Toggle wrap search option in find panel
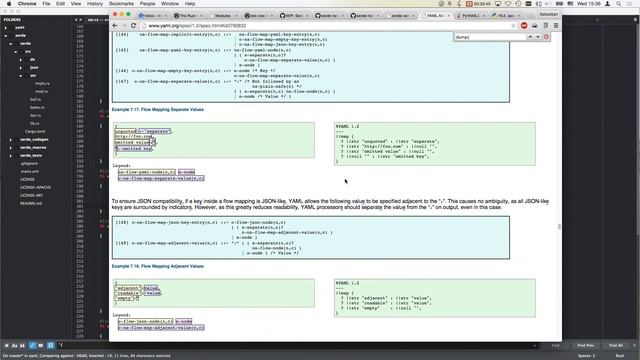Viewport: 640px width, 360px height. point(32,345)
